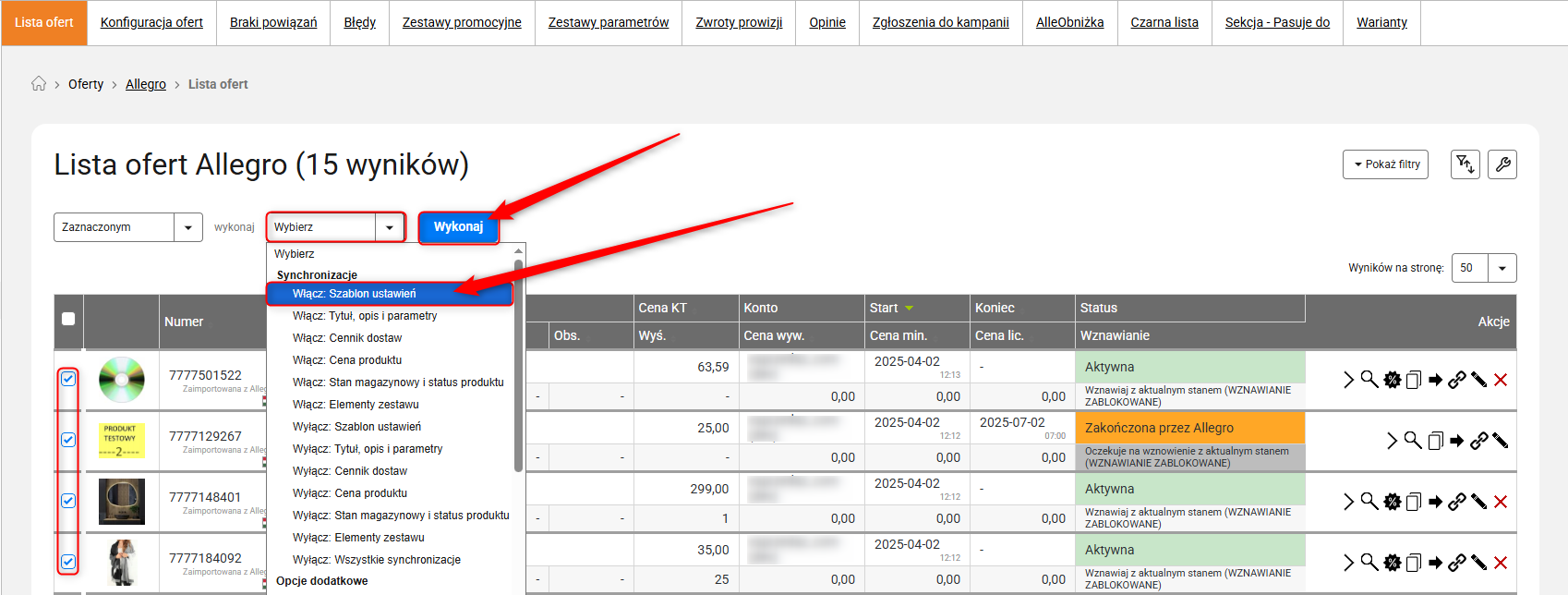1568x595 pixels.
Task: Switch to Konfiguracja ofert tab
Action: coord(151,22)
